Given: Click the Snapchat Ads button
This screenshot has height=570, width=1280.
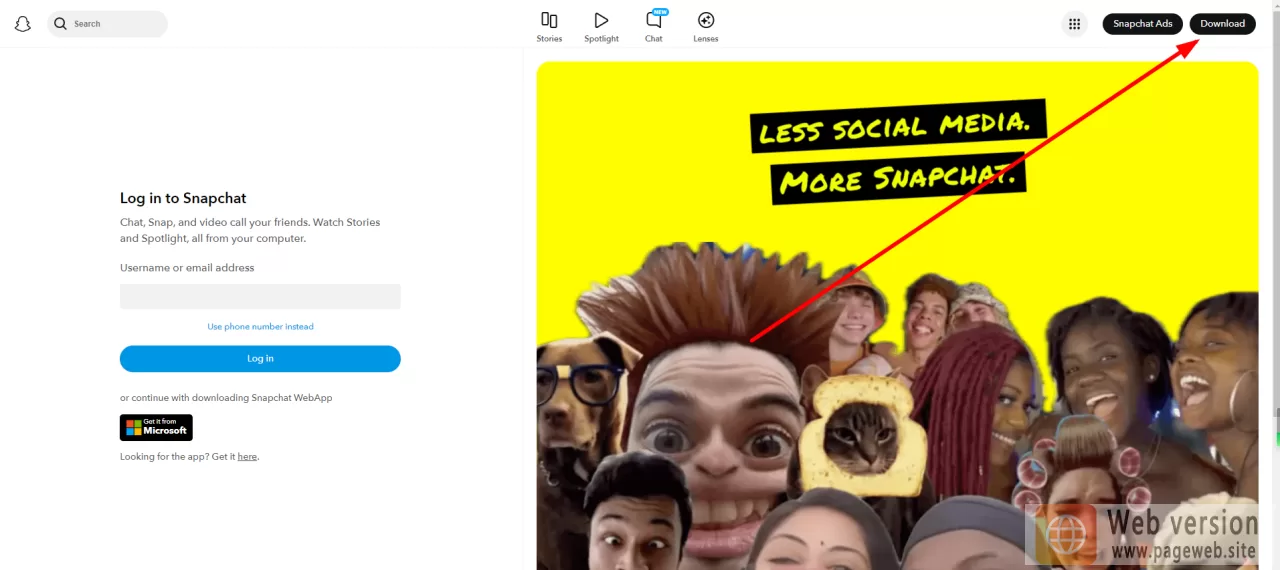Looking at the screenshot, I should [1143, 24].
